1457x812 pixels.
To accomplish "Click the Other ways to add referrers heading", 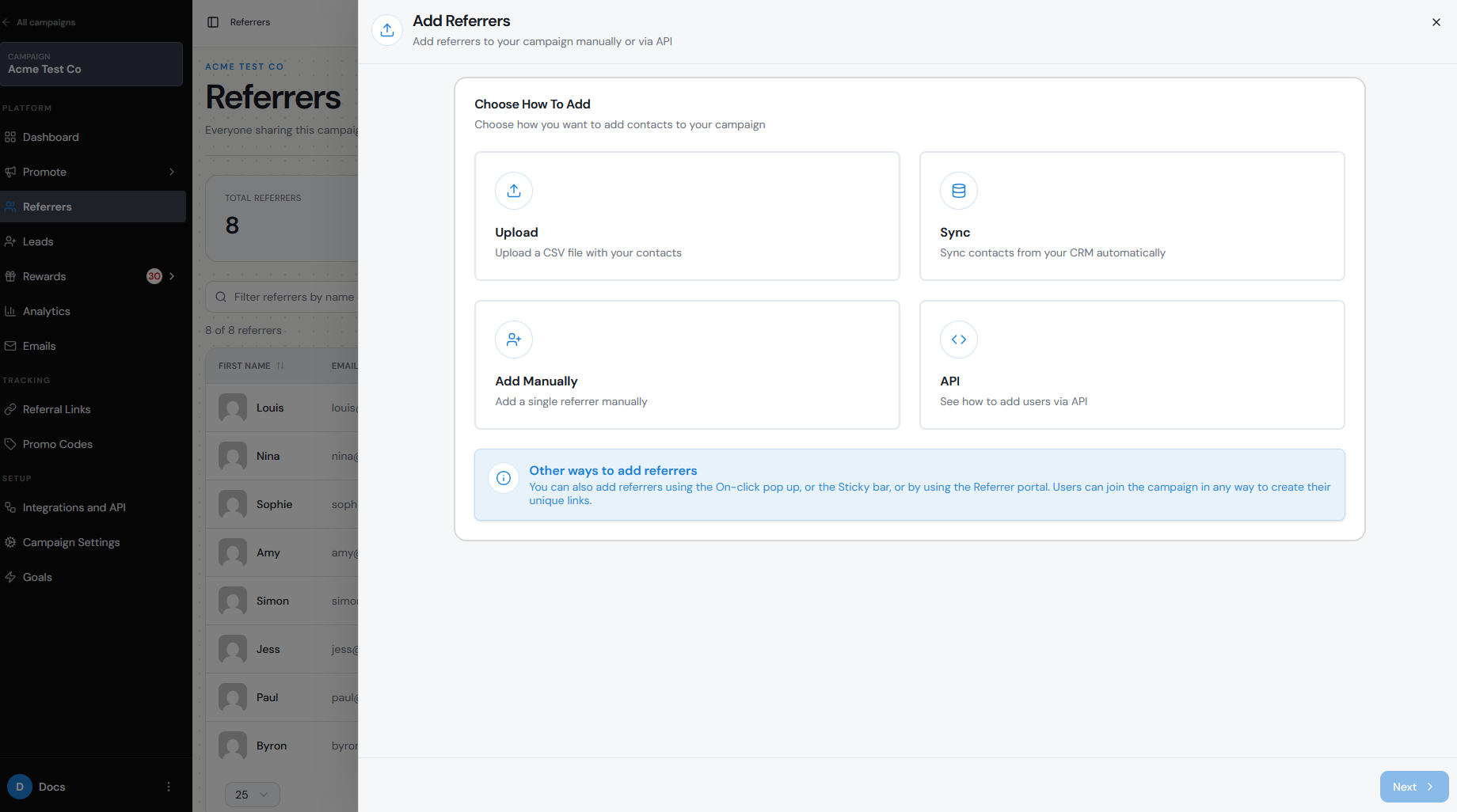I will [x=613, y=470].
